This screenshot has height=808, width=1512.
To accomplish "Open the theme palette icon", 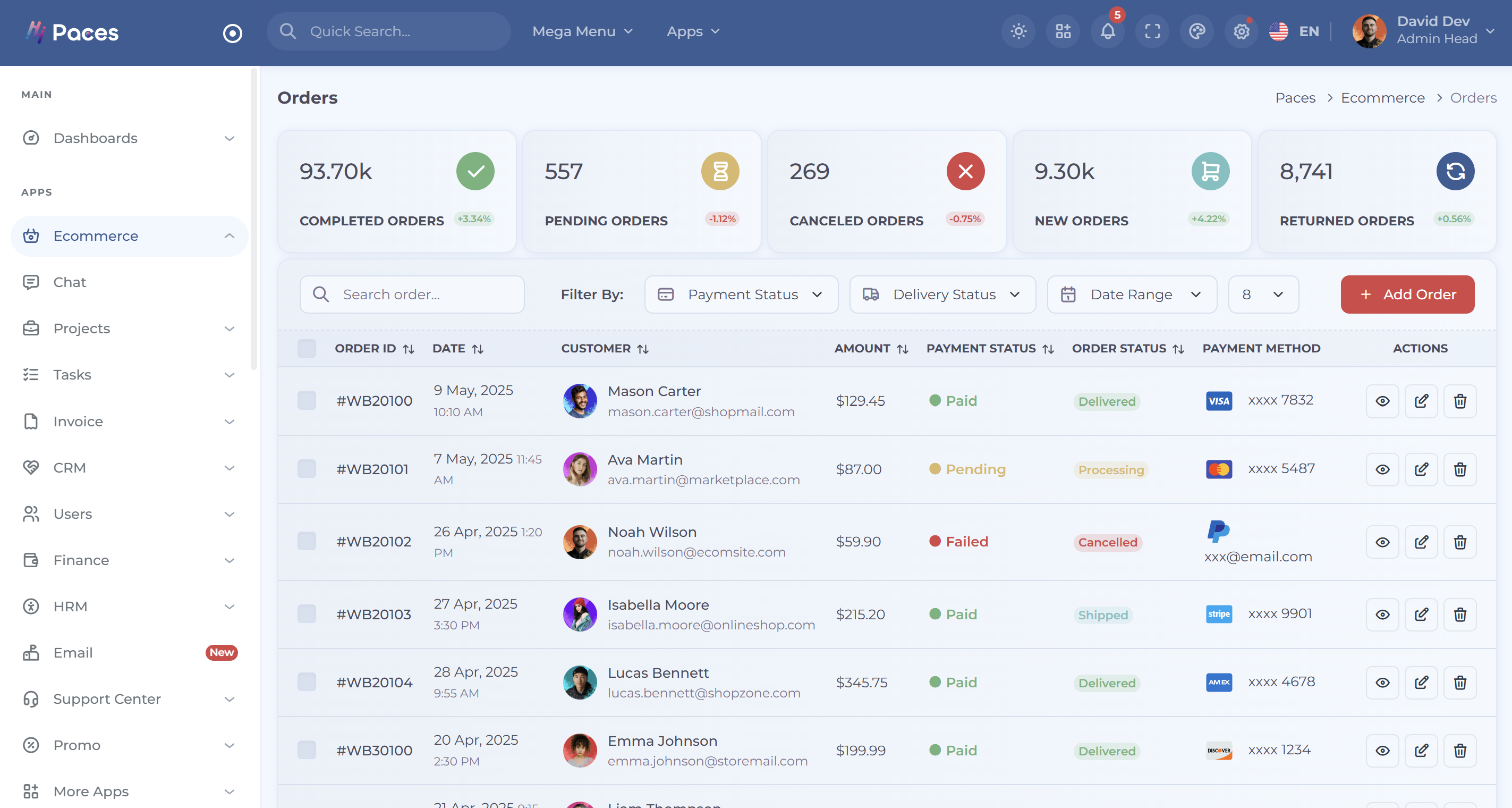I will coord(1197,31).
